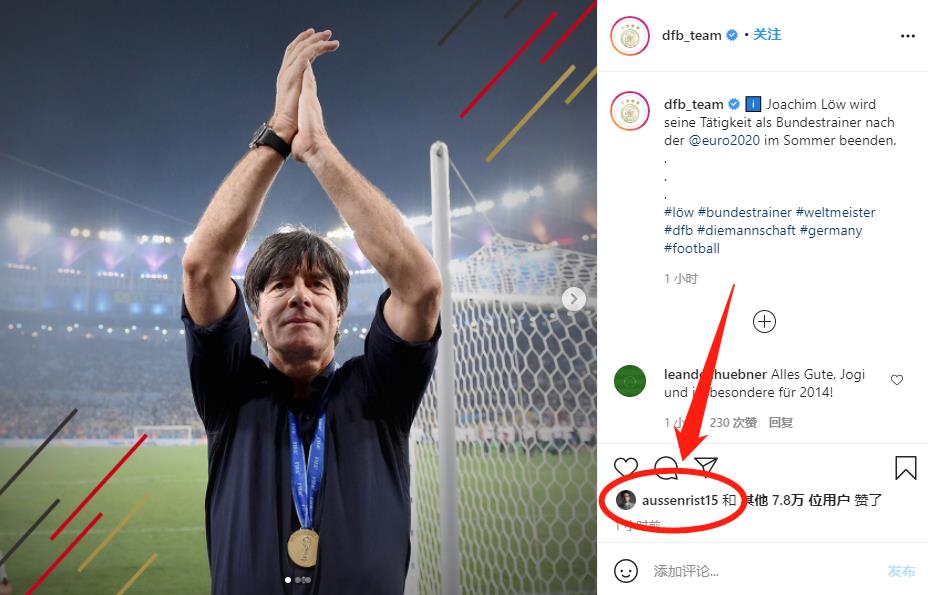This screenshot has width=928, height=595.
Task: Open three-dot more options menu
Action: click(907, 36)
